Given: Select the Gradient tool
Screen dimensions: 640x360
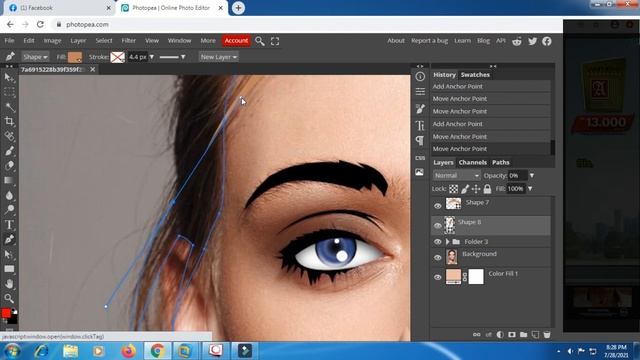Looking at the screenshot, I should [x=9, y=180].
